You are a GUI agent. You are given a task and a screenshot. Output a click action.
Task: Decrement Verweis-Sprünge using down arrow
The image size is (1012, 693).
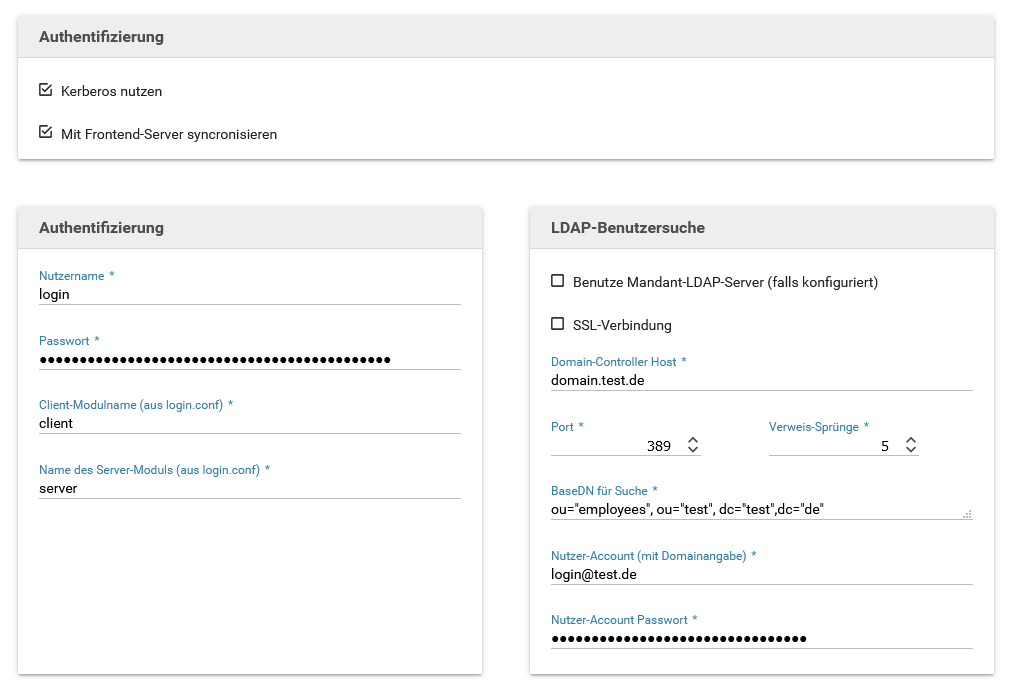coord(911,451)
